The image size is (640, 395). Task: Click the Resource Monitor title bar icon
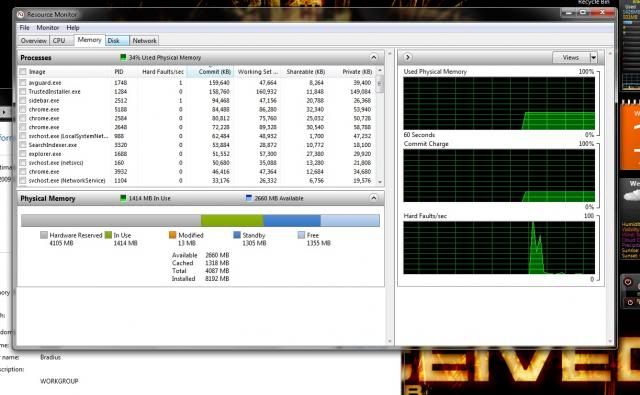click(21, 14)
